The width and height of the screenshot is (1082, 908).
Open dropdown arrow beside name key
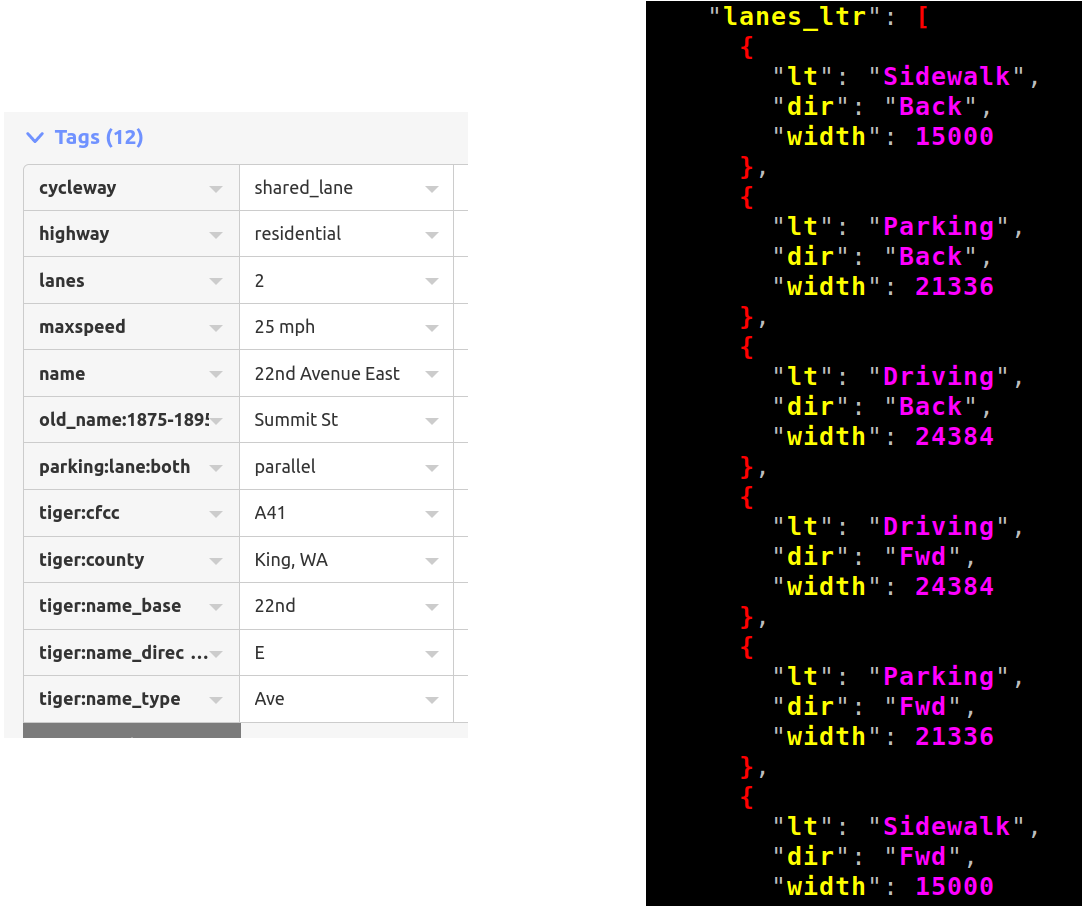216,375
